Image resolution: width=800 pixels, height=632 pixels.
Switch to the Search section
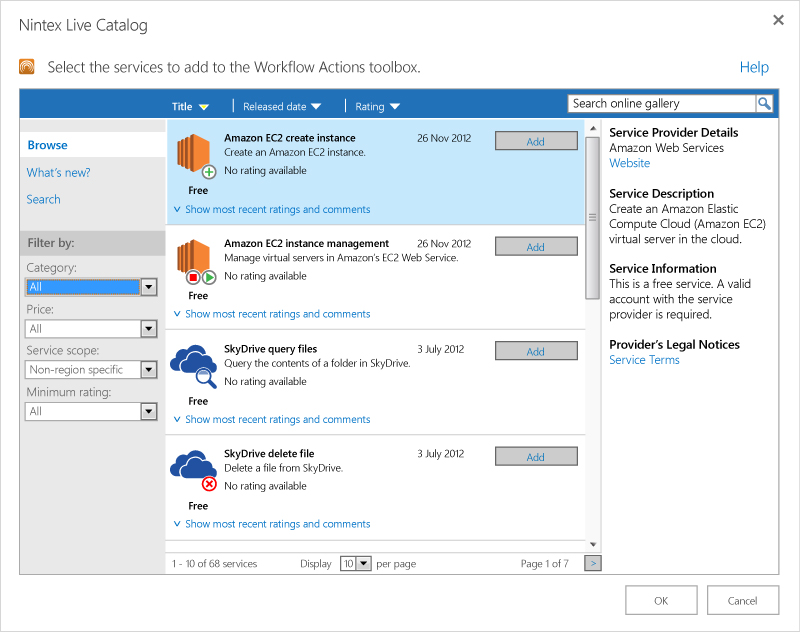coord(43,199)
